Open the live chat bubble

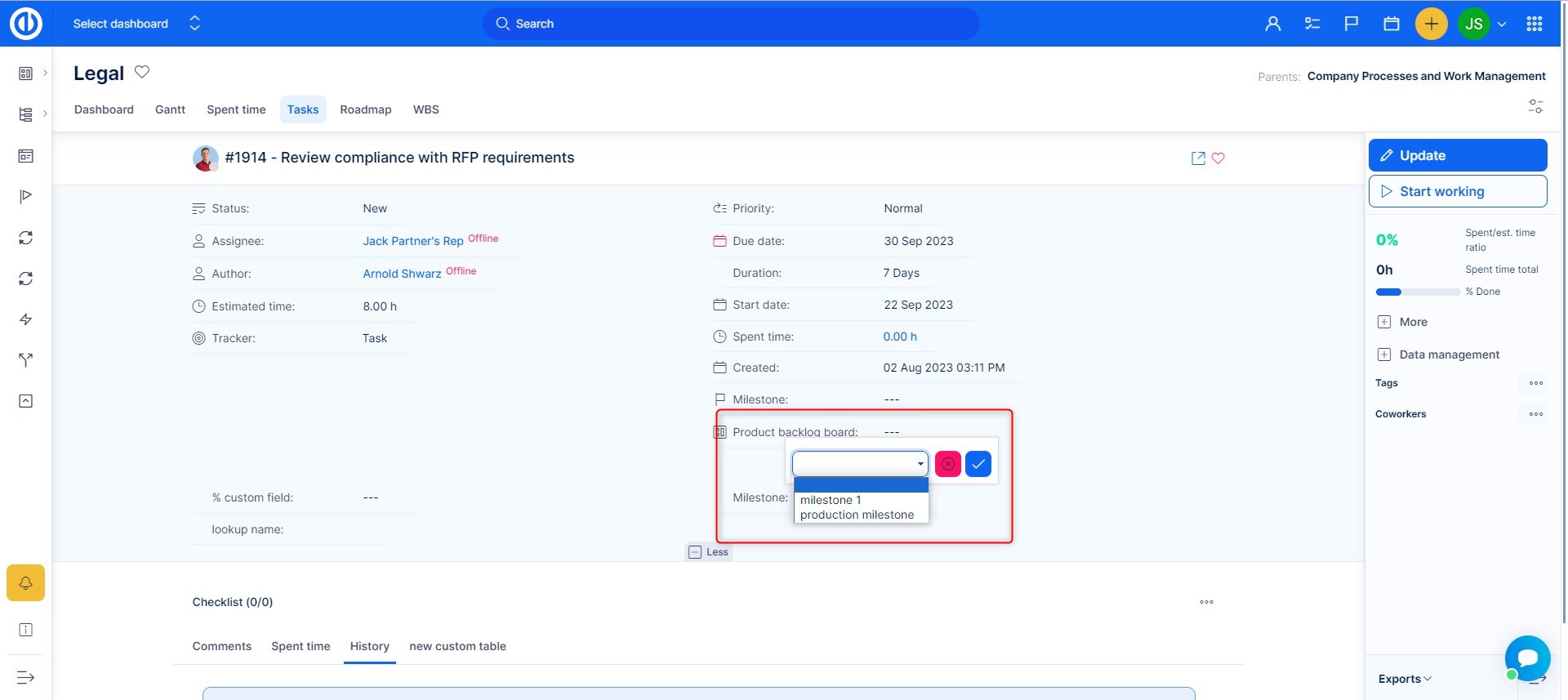(x=1526, y=658)
